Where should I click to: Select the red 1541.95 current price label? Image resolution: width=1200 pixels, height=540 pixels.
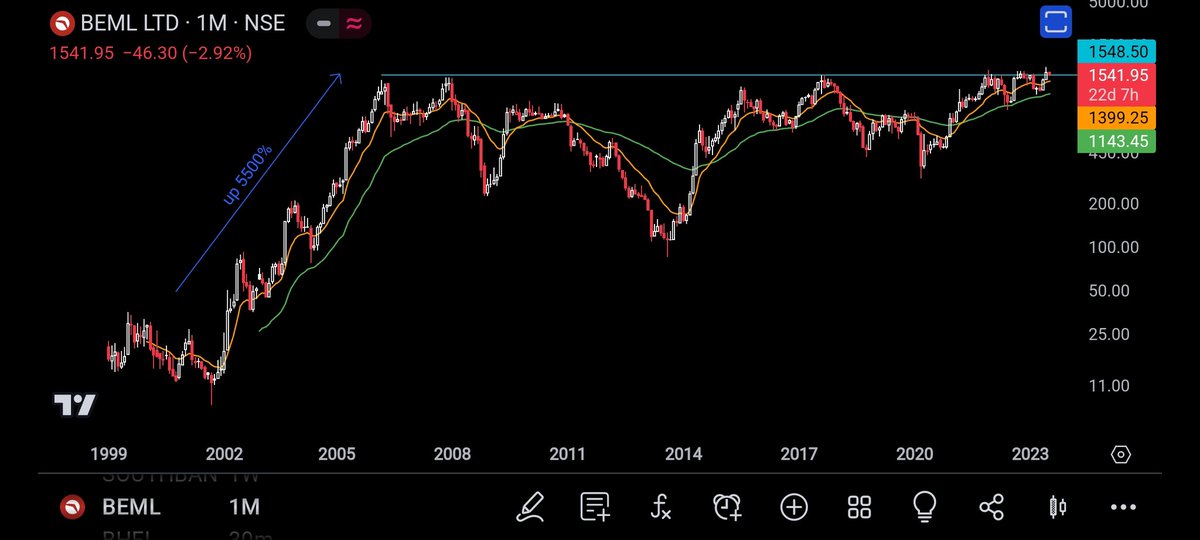point(1116,84)
